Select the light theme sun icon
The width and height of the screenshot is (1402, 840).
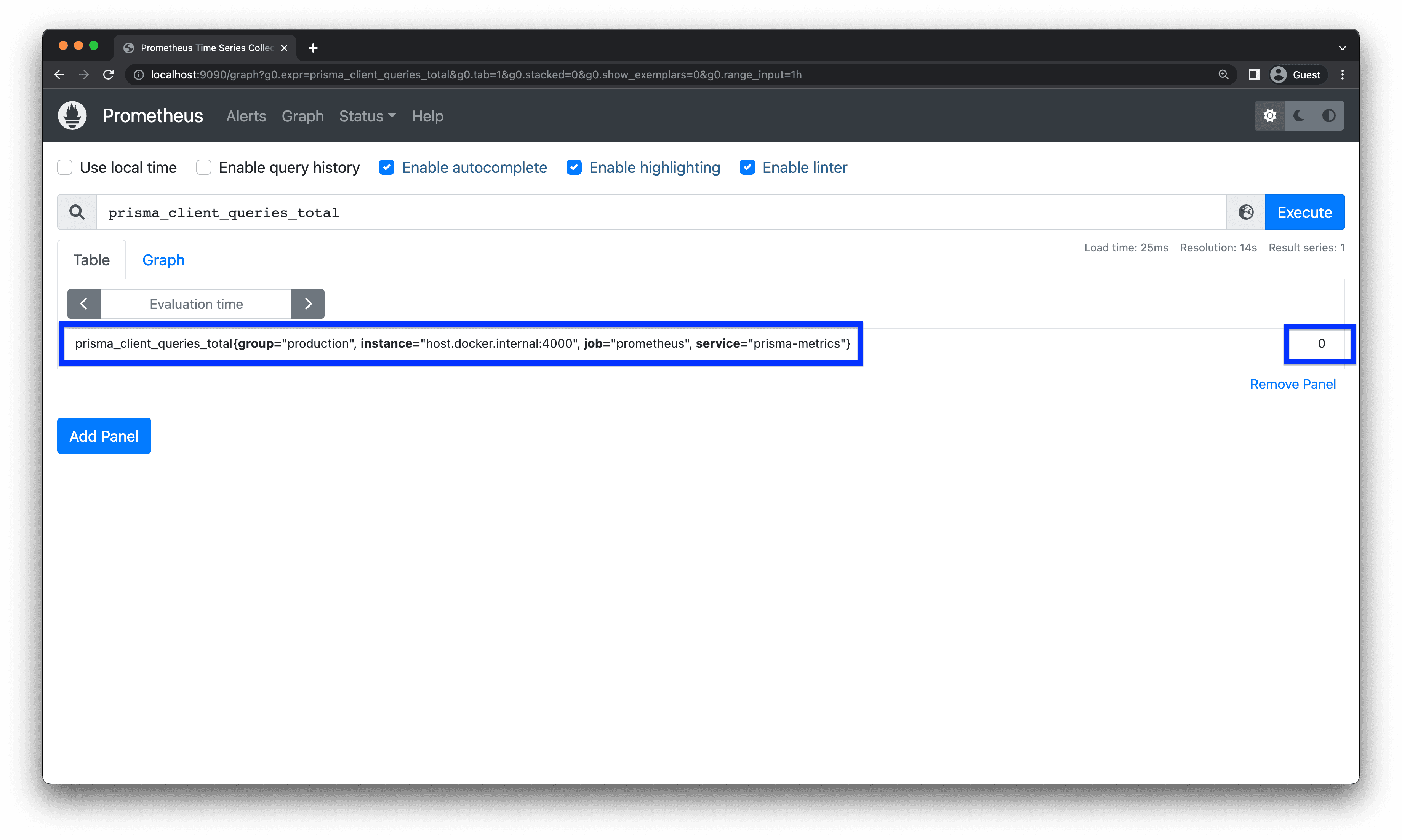click(x=1270, y=115)
